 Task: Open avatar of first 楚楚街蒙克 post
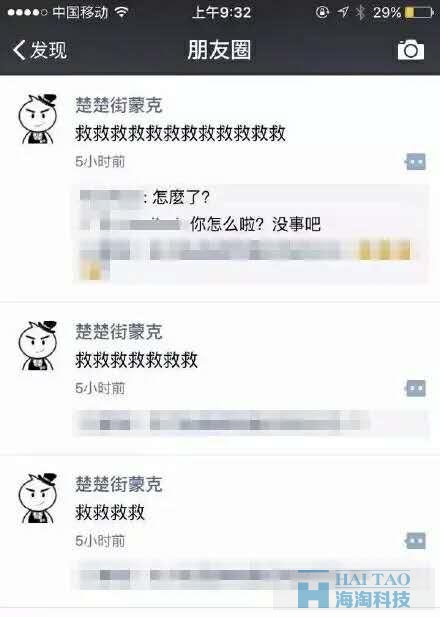coord(38,119)
